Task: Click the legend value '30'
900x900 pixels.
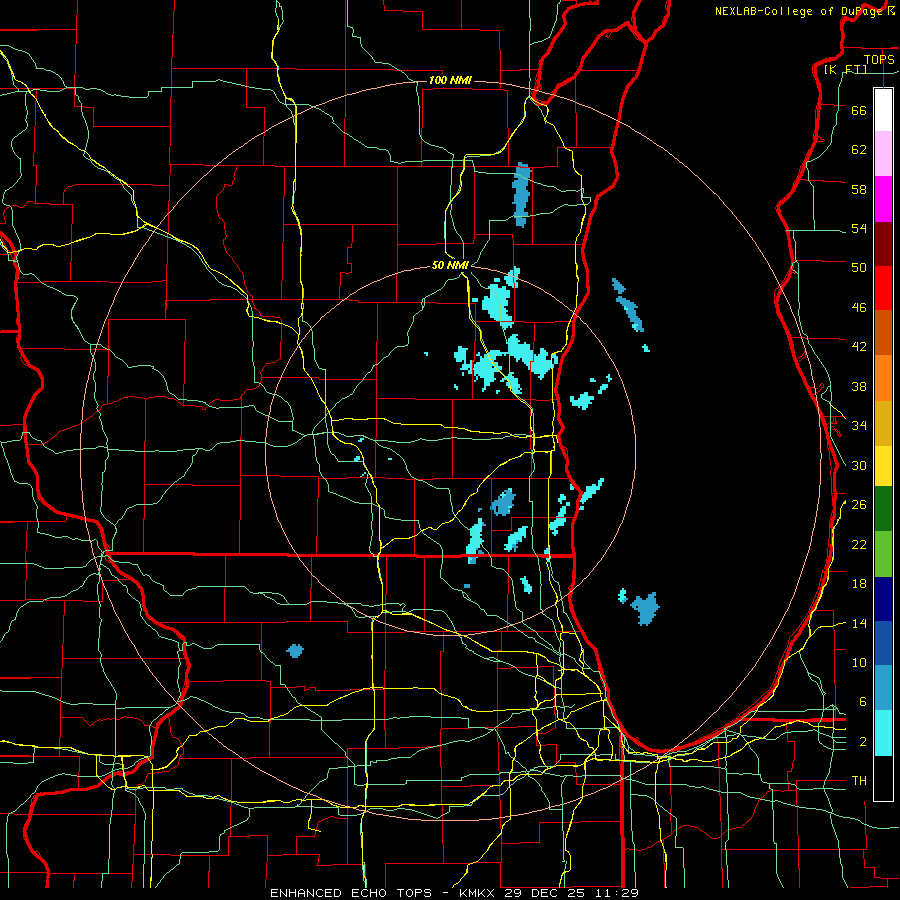Action: pos(859,465)
